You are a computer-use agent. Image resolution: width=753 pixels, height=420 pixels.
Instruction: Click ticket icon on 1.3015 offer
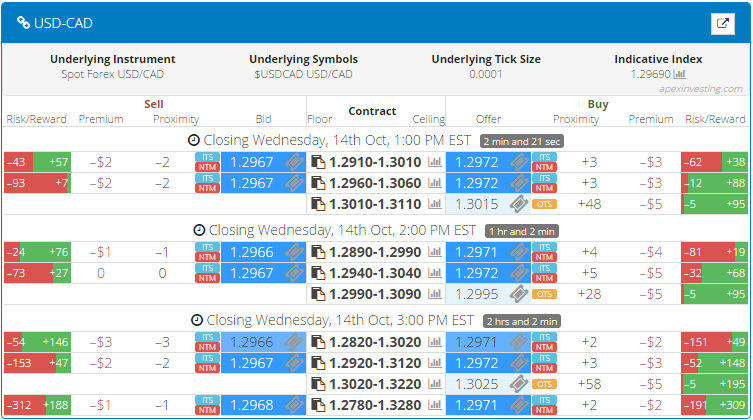coord(517,204)
